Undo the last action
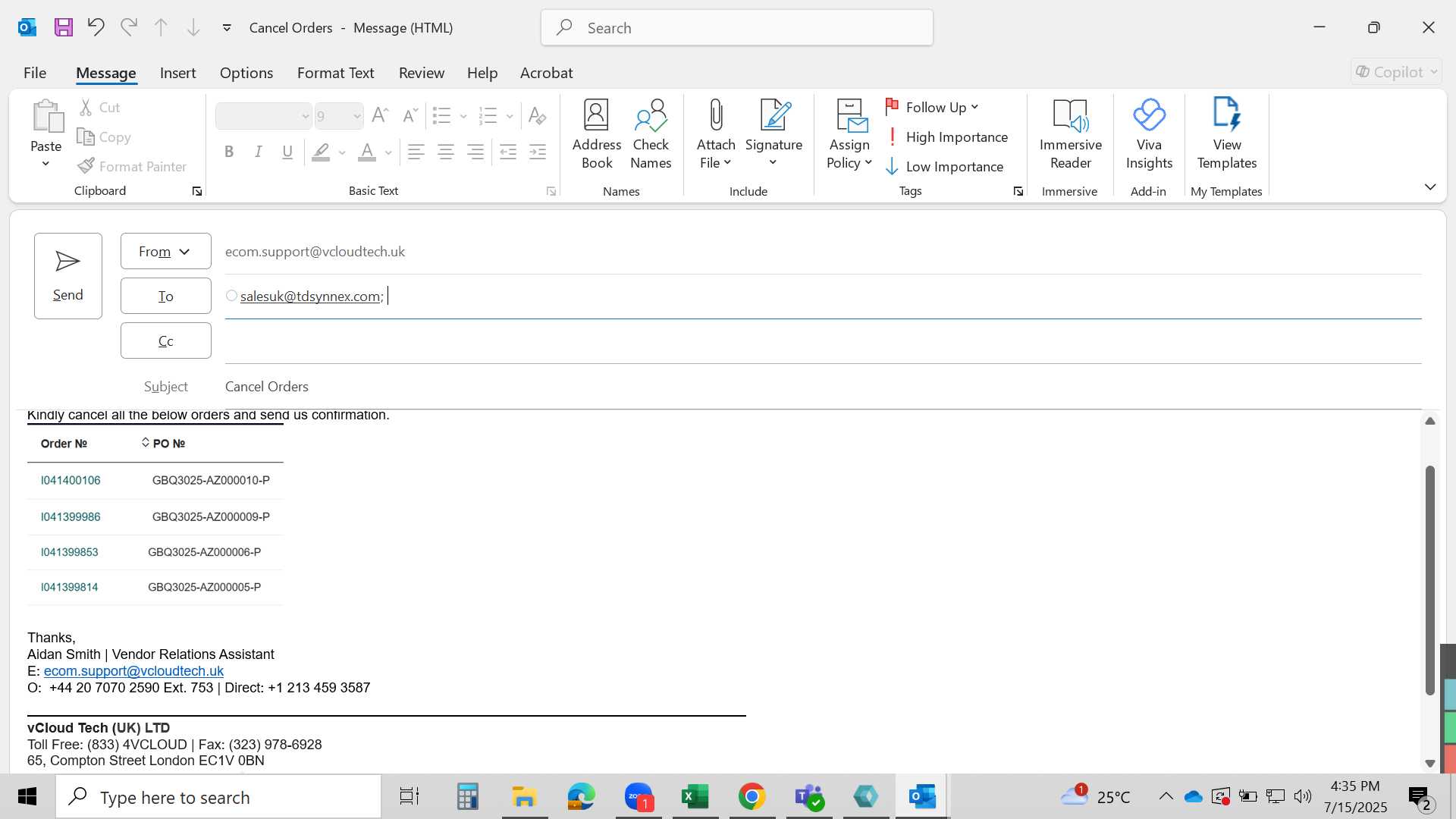Image resolution: width=1456 pixels, height=819 pixels. pyautogui.click(x=96, y=27)
